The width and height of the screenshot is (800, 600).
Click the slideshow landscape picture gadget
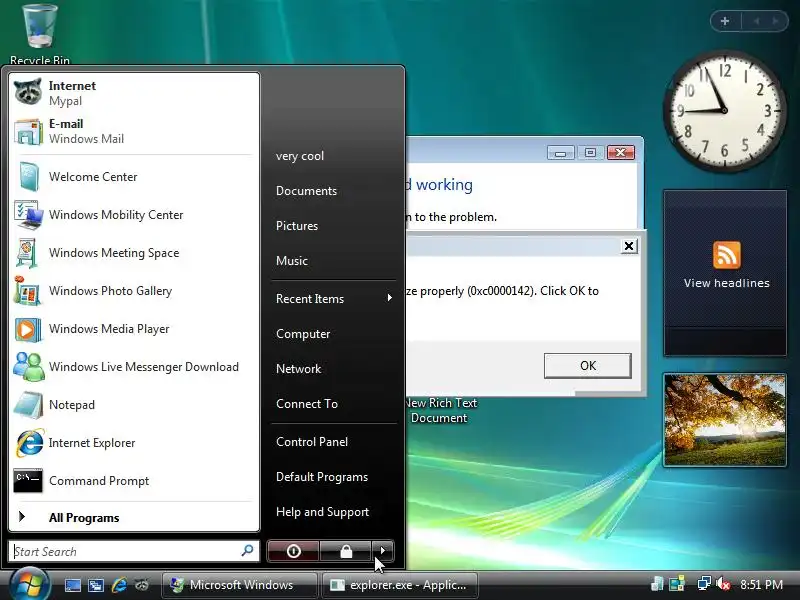point(725,419)
